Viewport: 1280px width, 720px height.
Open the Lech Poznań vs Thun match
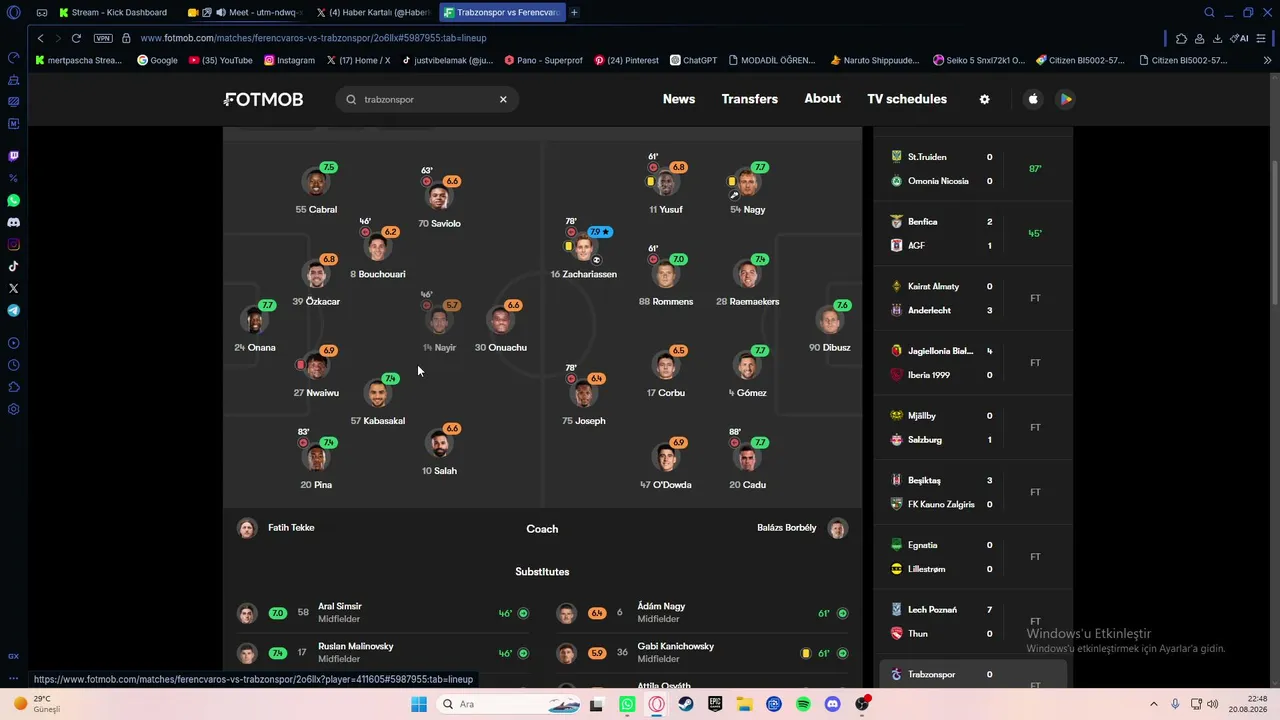pos(975,621)
